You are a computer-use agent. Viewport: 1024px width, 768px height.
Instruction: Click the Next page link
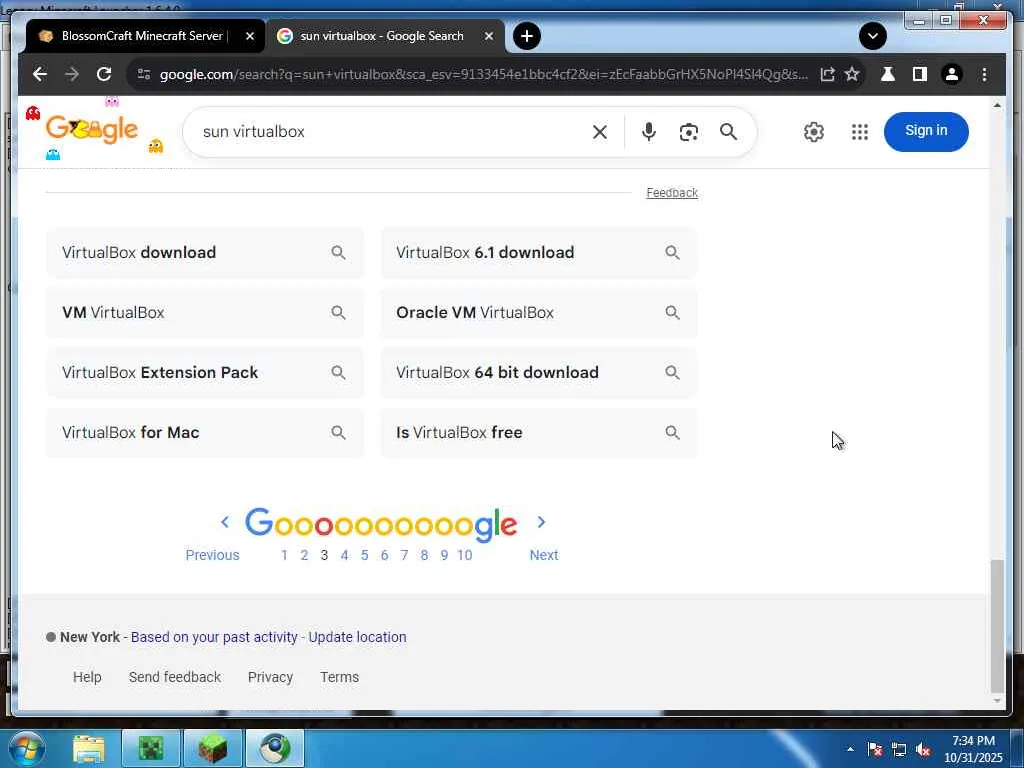click(x=543, y=555)
